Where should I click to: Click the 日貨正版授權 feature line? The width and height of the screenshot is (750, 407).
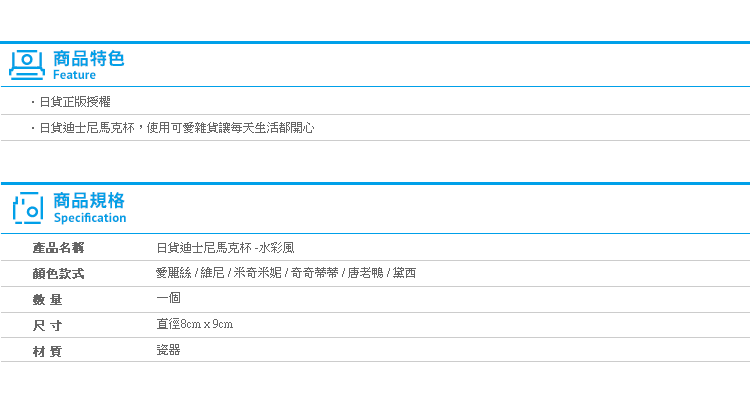pyautogui.click(x=75, y=101)
